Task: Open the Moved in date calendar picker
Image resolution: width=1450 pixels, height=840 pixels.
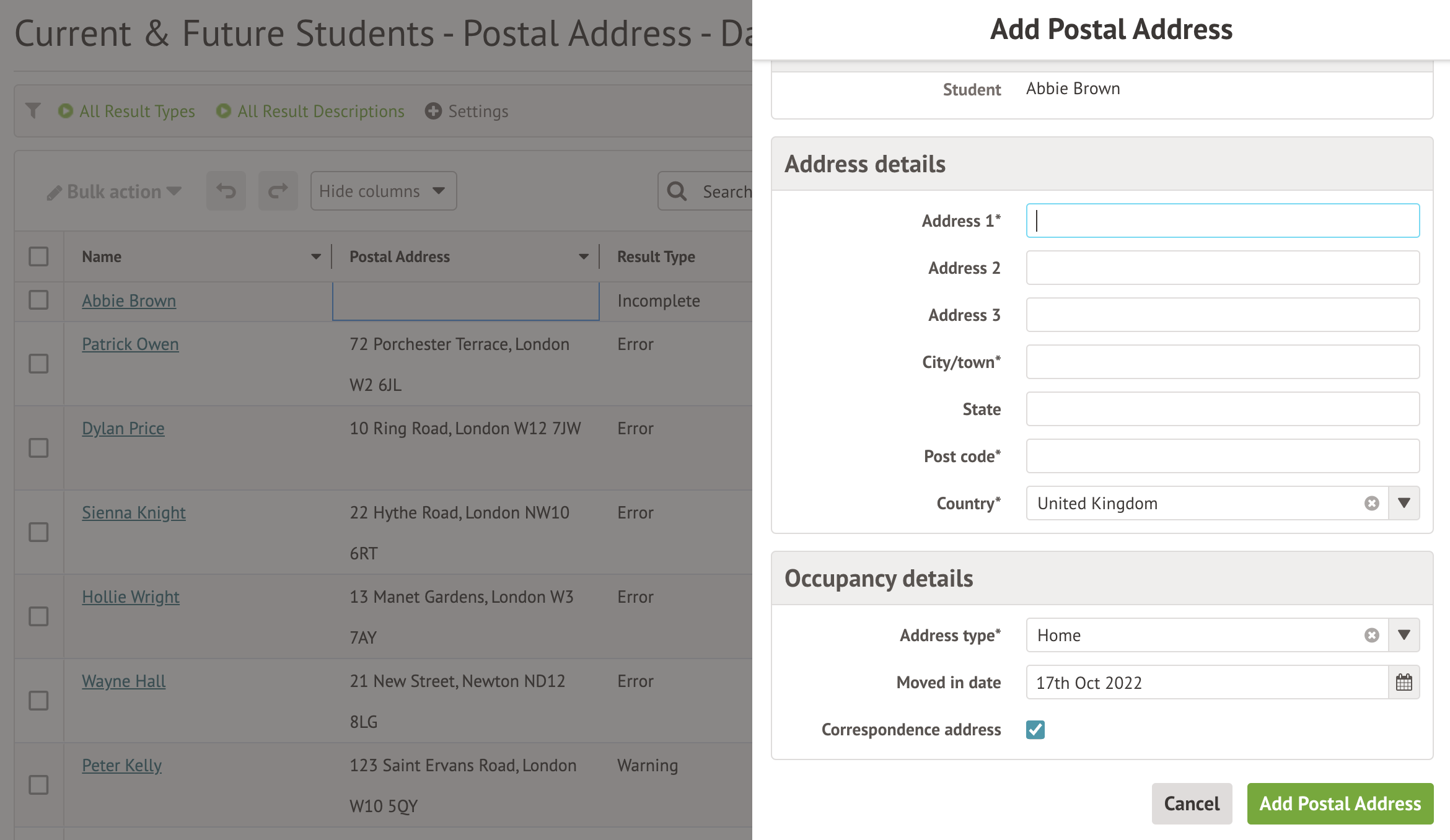Action: [1404, 683]
